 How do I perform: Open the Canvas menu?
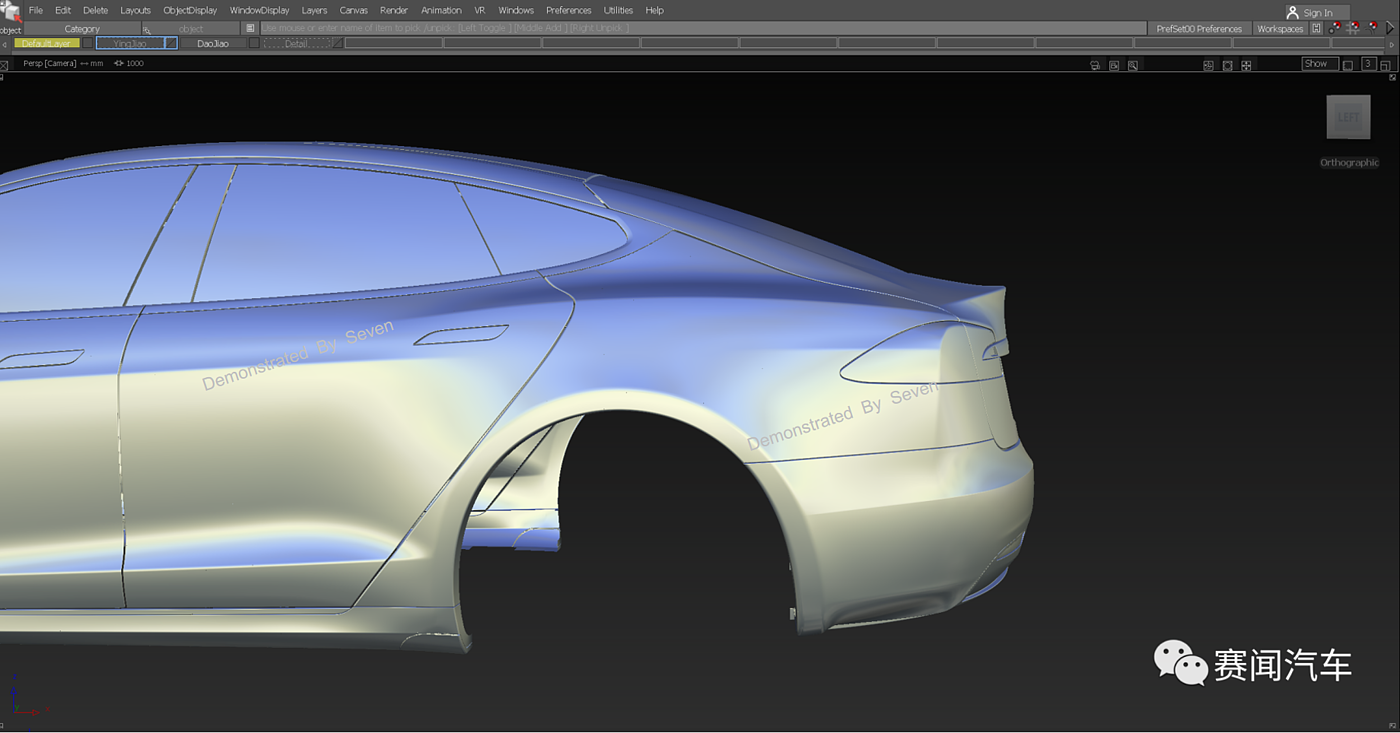coord(353,10)
